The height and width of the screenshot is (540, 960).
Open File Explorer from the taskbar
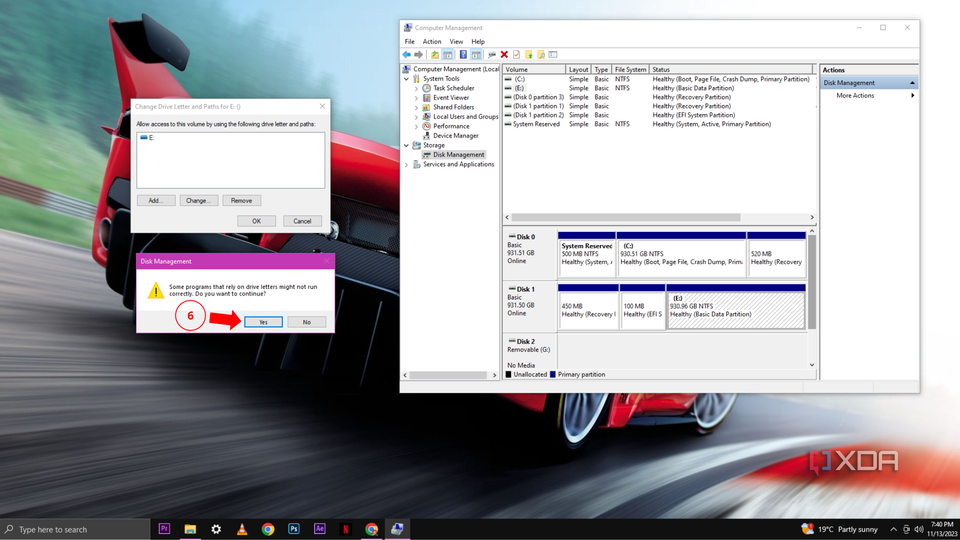(x=190, y=529)
